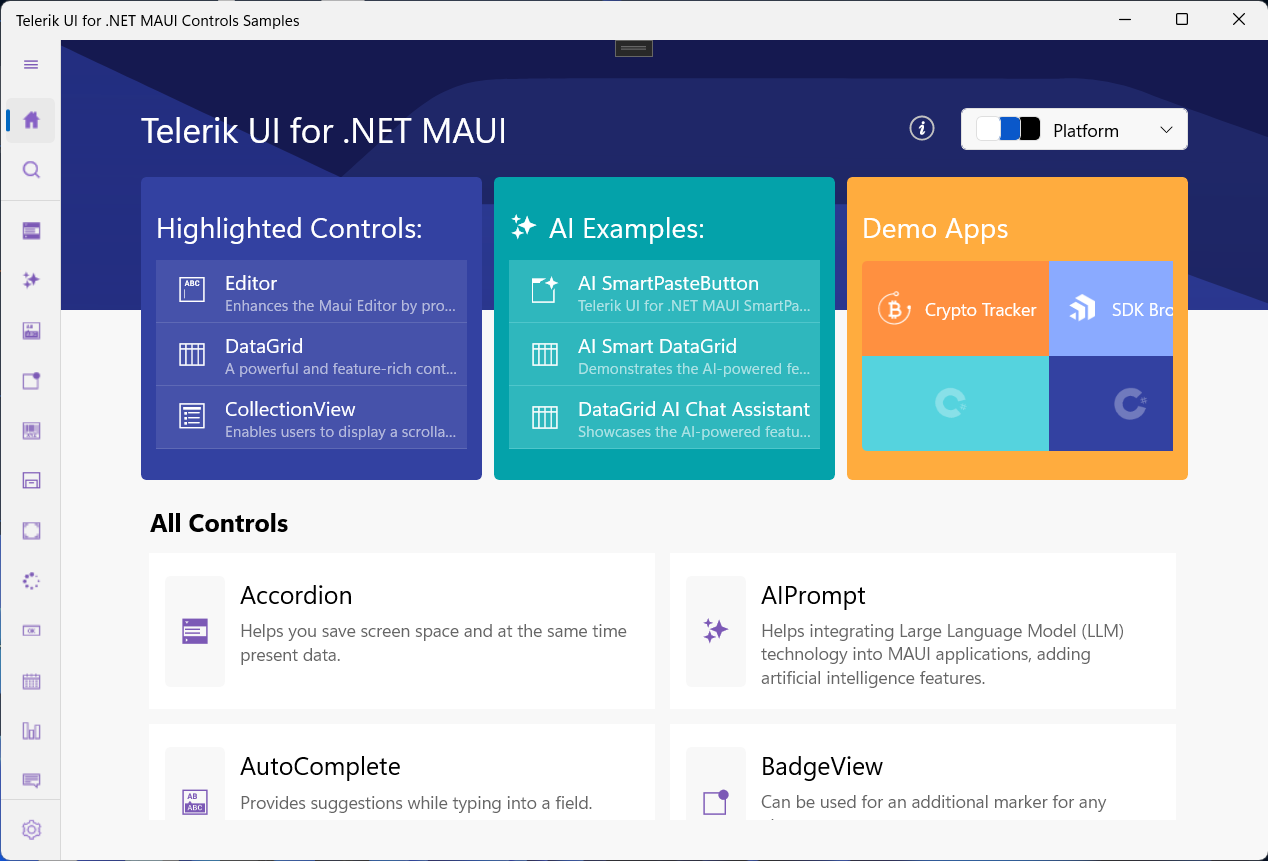Open the DataGrid highlighted control
The width and height of the screenshot is (1268, 861).
click(311, 354)
